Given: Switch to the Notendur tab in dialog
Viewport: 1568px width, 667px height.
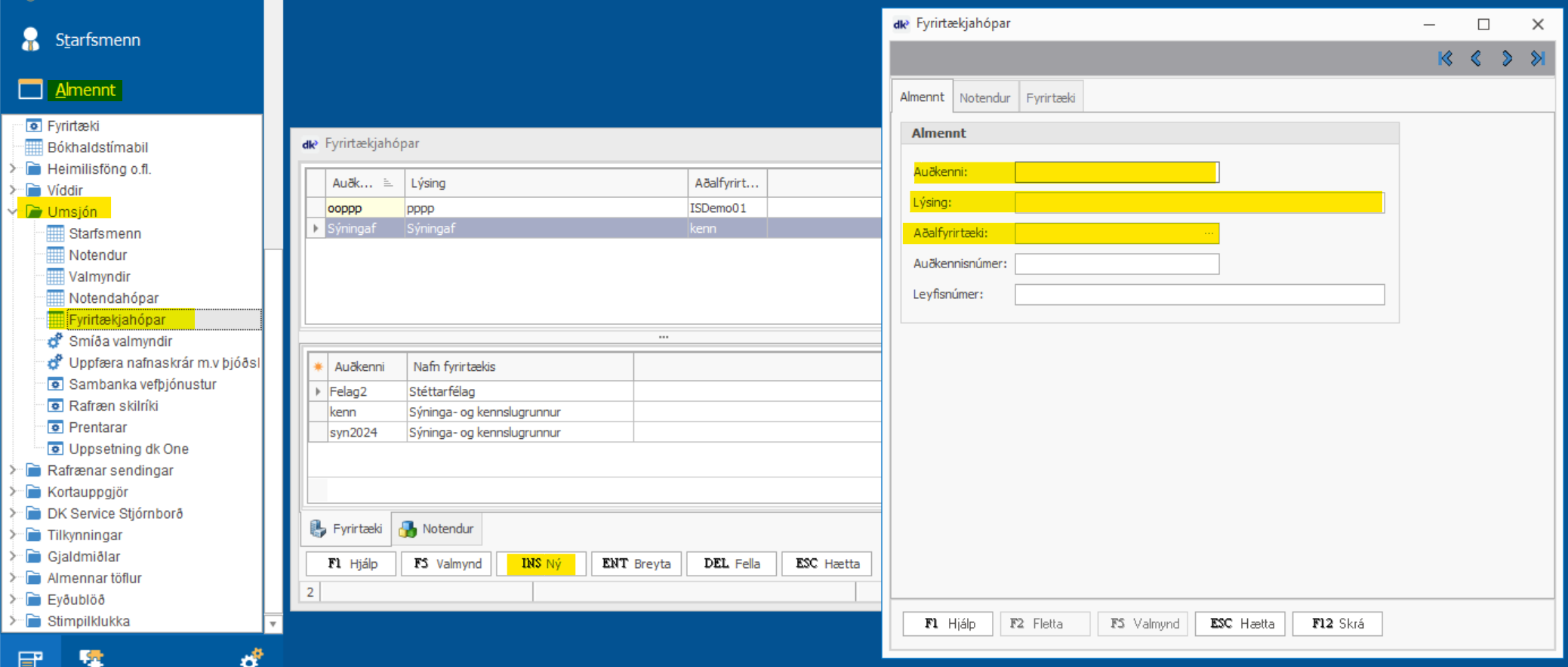Looking at the screenshot, I should 984,97.
